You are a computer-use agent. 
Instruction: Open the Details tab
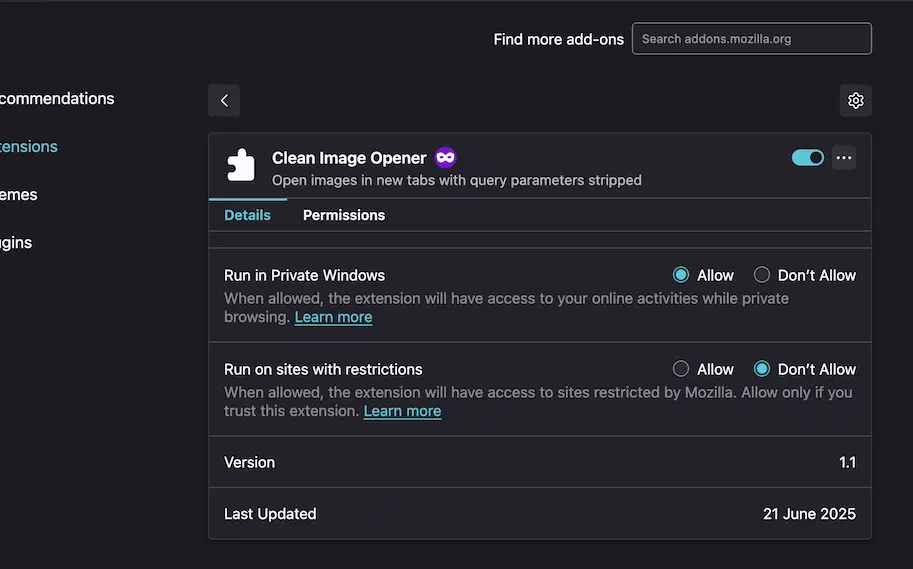tap(247, 215)
